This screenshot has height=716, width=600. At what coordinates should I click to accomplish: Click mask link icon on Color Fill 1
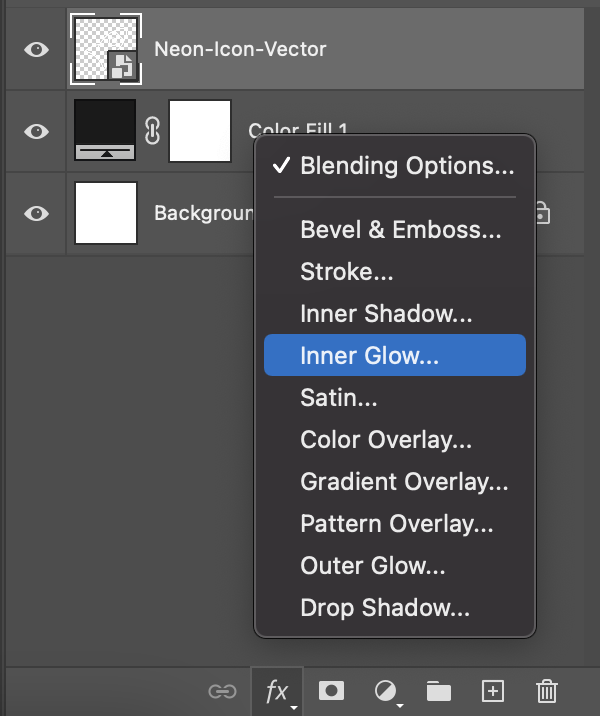(x=153, y=131)
